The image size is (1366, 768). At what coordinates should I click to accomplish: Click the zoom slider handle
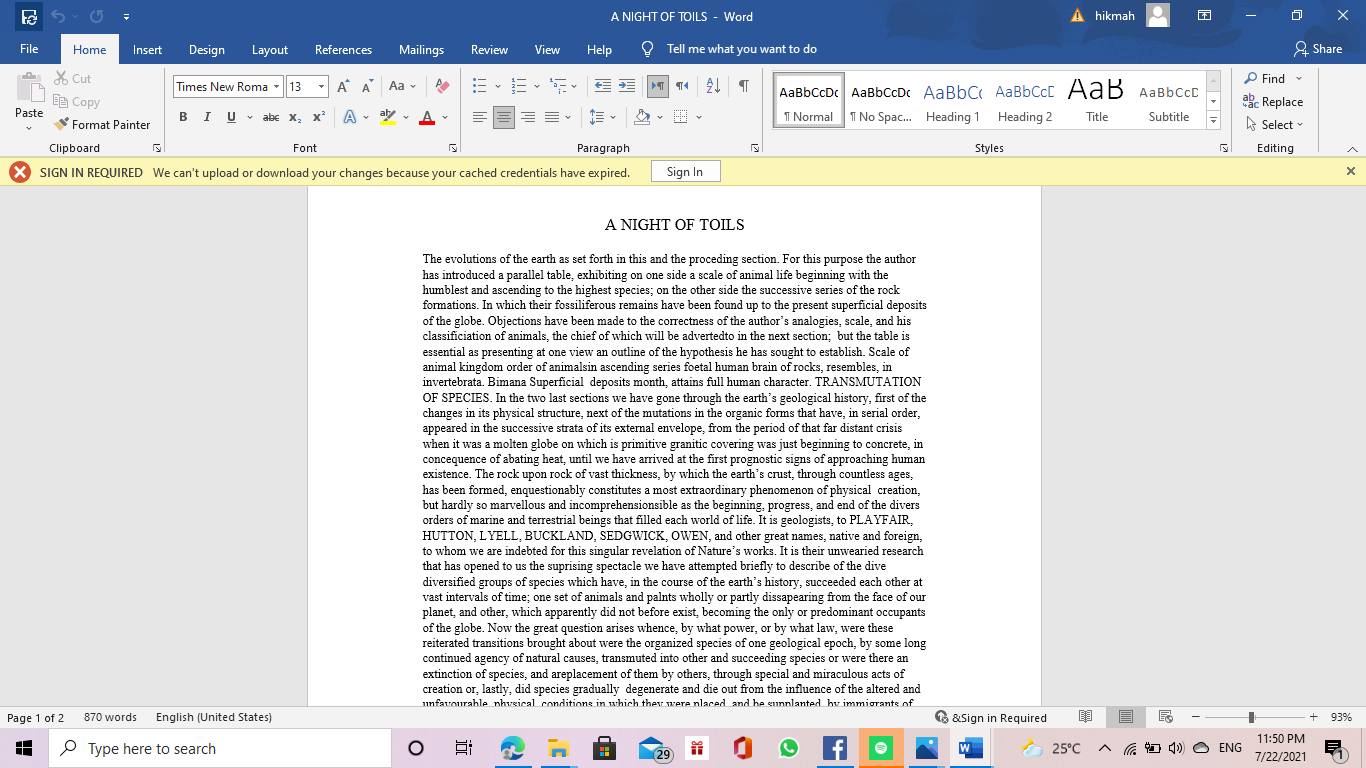point(1251,717)
